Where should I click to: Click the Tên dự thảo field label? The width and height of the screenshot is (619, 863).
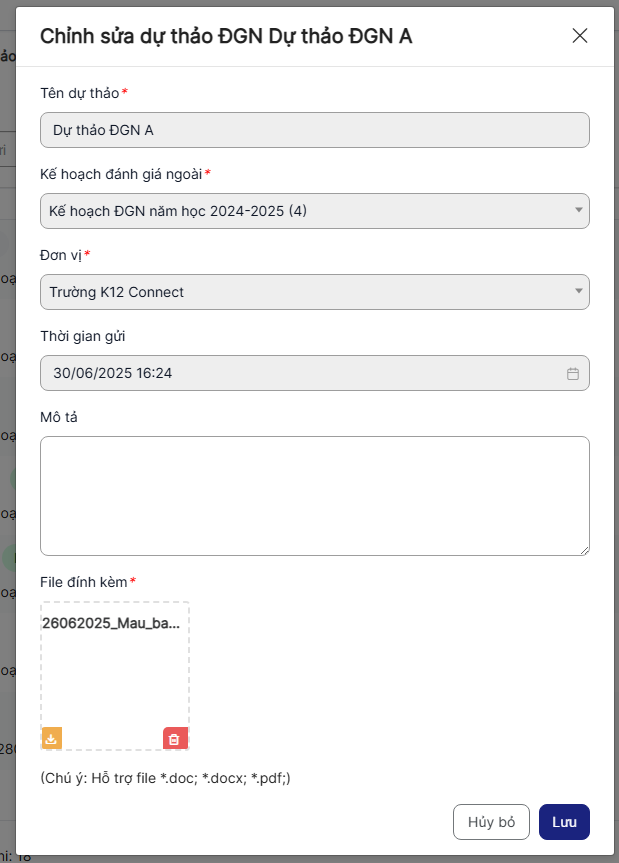[x=80, y=93]
